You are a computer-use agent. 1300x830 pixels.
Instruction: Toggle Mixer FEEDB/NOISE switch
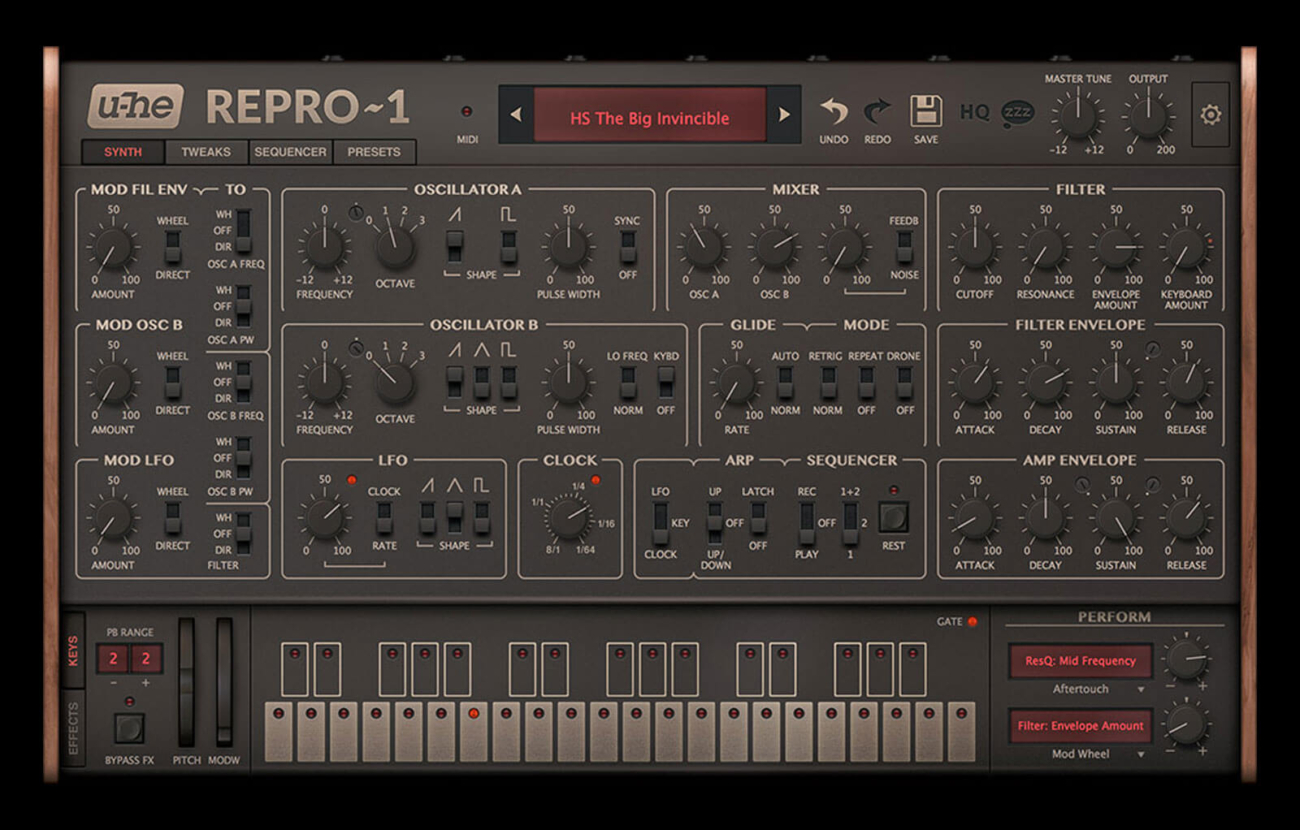coord(904,246)
